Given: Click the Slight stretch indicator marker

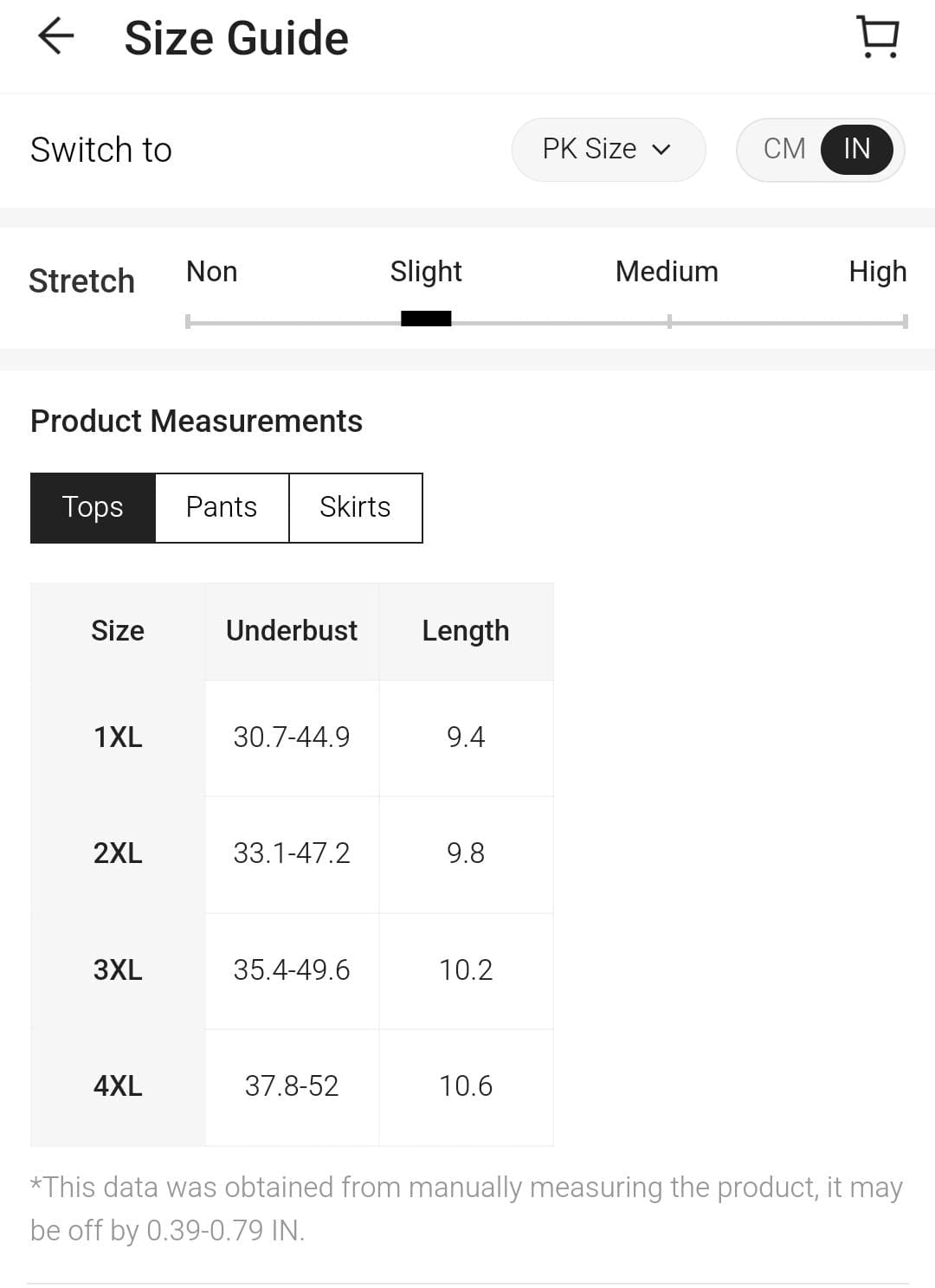Looking at the screenshot, I should (x=426, y=319).
